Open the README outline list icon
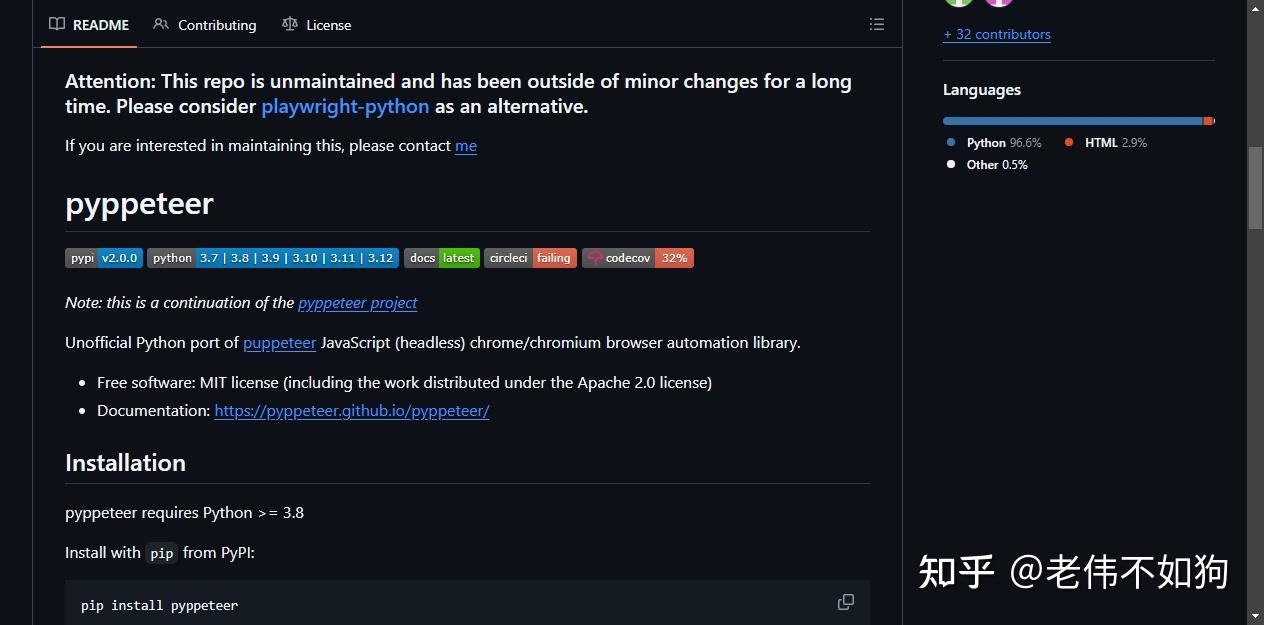 tap(877, 24)
